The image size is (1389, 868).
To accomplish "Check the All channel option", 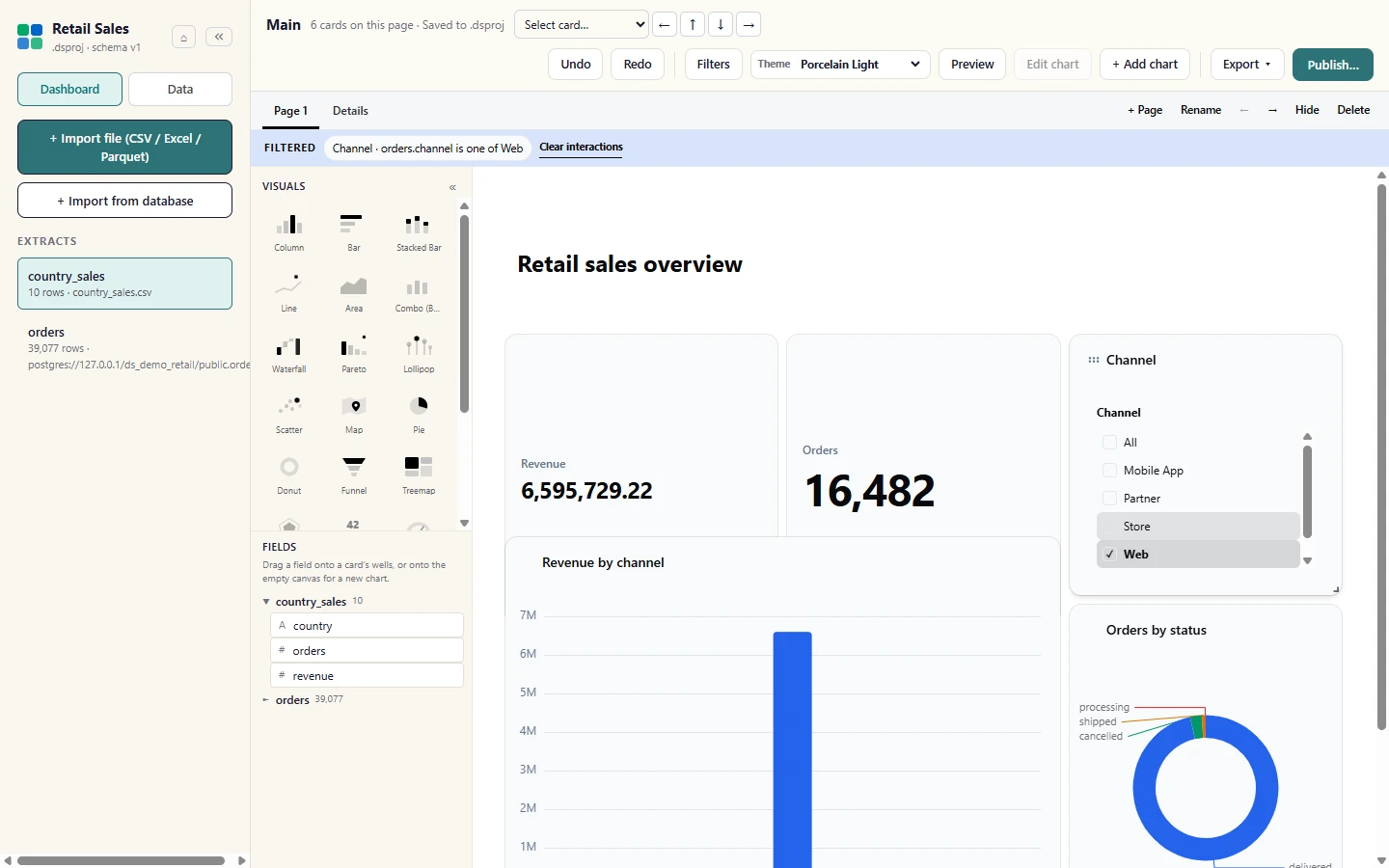I will tap(1109, 443).
